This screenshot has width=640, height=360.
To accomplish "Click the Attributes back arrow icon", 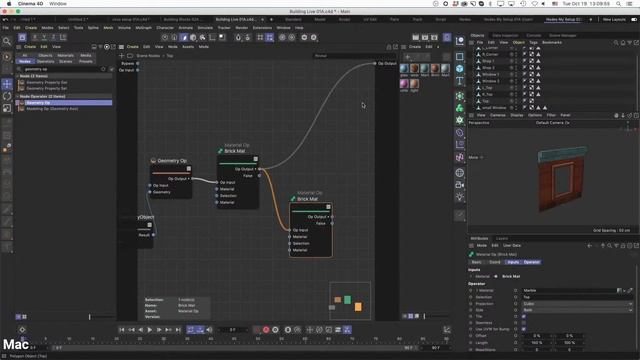I will click(589, 246).
